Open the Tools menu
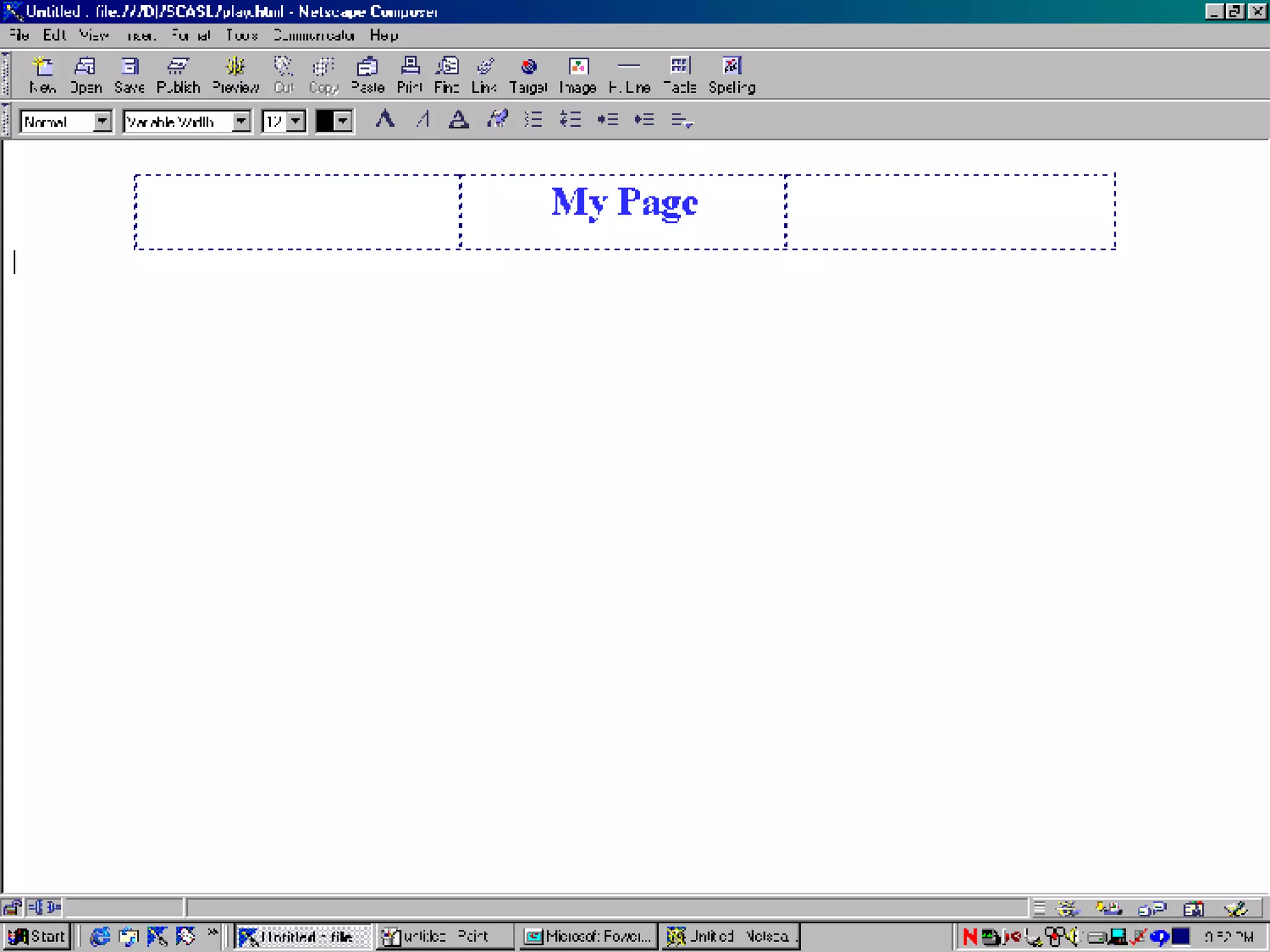Screen dimensions: 1270x952 pyautogui.click(x=241, y=35)
